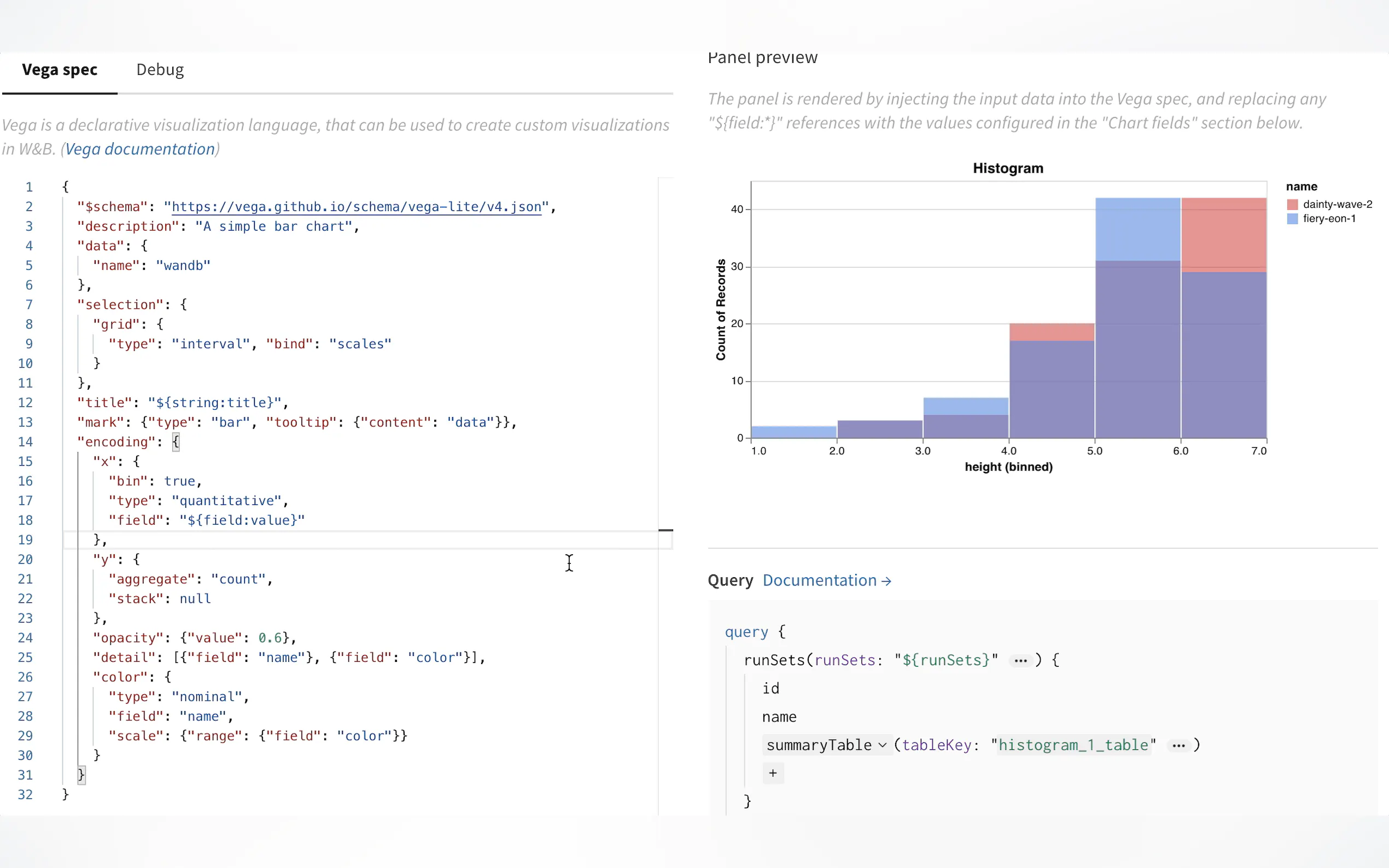
Task: Open ellipsis options after histogram_1_table
Action: pyautogui.click(x=1178, y=745)
